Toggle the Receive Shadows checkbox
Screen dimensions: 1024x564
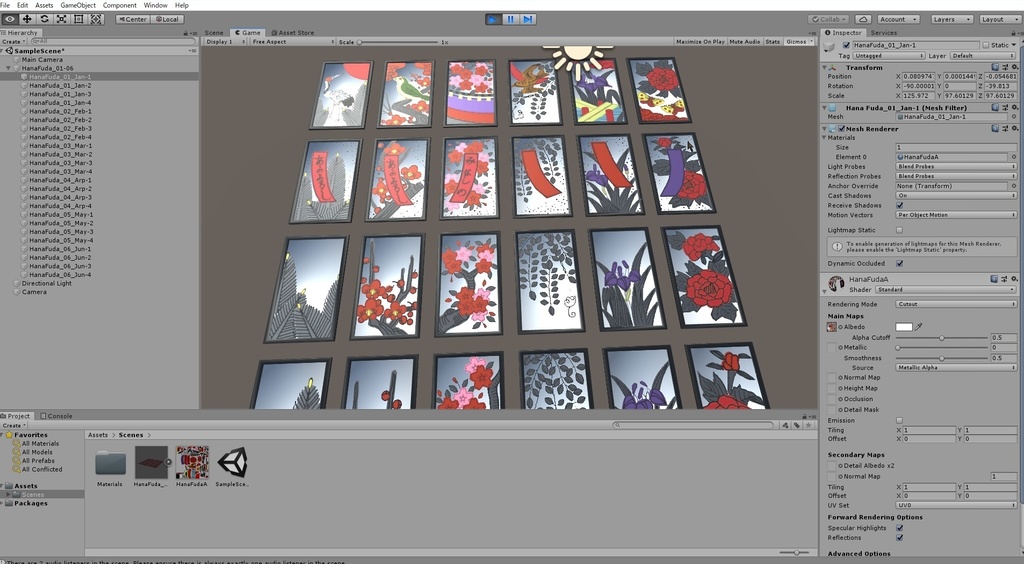click(900, 205)
